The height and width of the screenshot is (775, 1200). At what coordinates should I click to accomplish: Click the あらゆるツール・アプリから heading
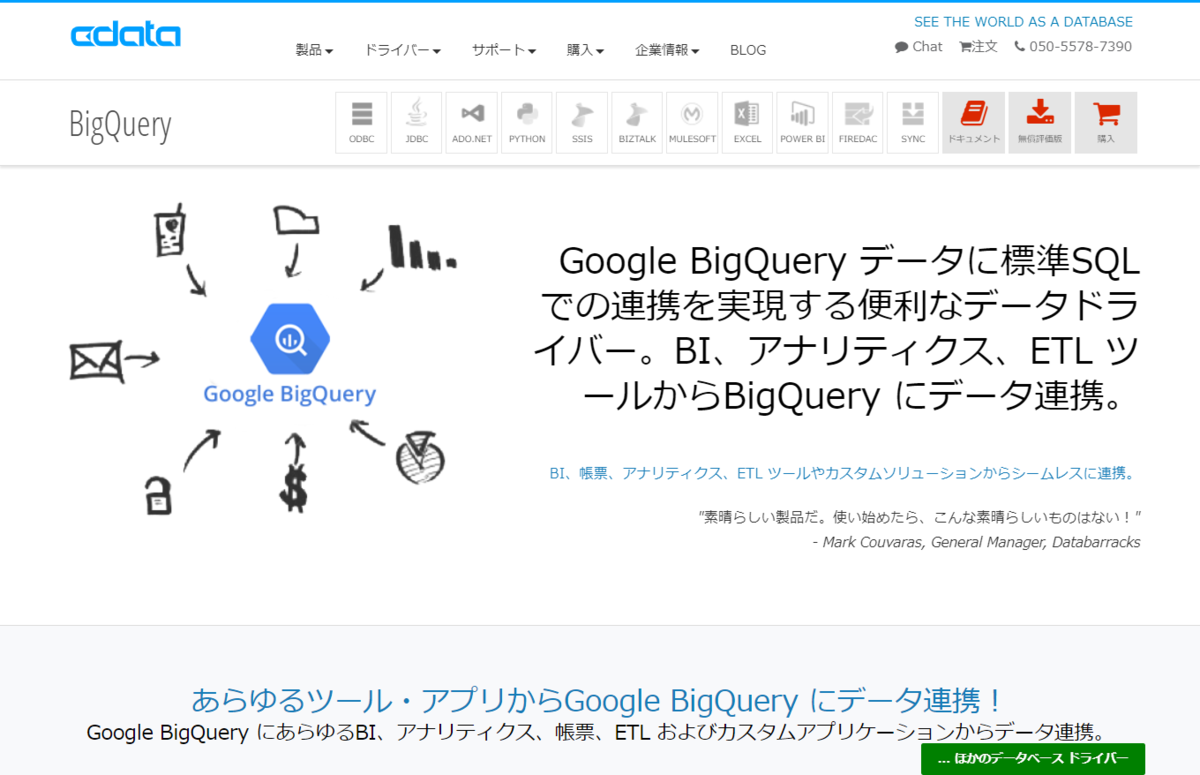pyautogui.click(x=597, y=699)
